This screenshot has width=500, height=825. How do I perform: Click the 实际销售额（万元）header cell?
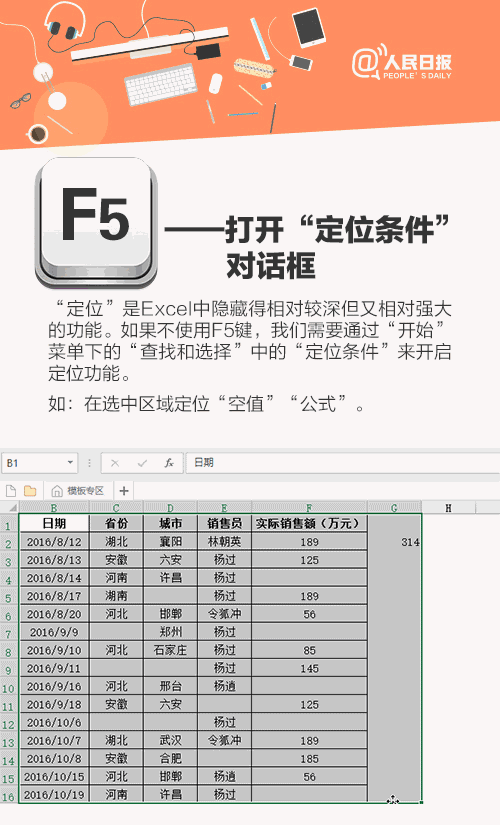(x=309, y=523)
